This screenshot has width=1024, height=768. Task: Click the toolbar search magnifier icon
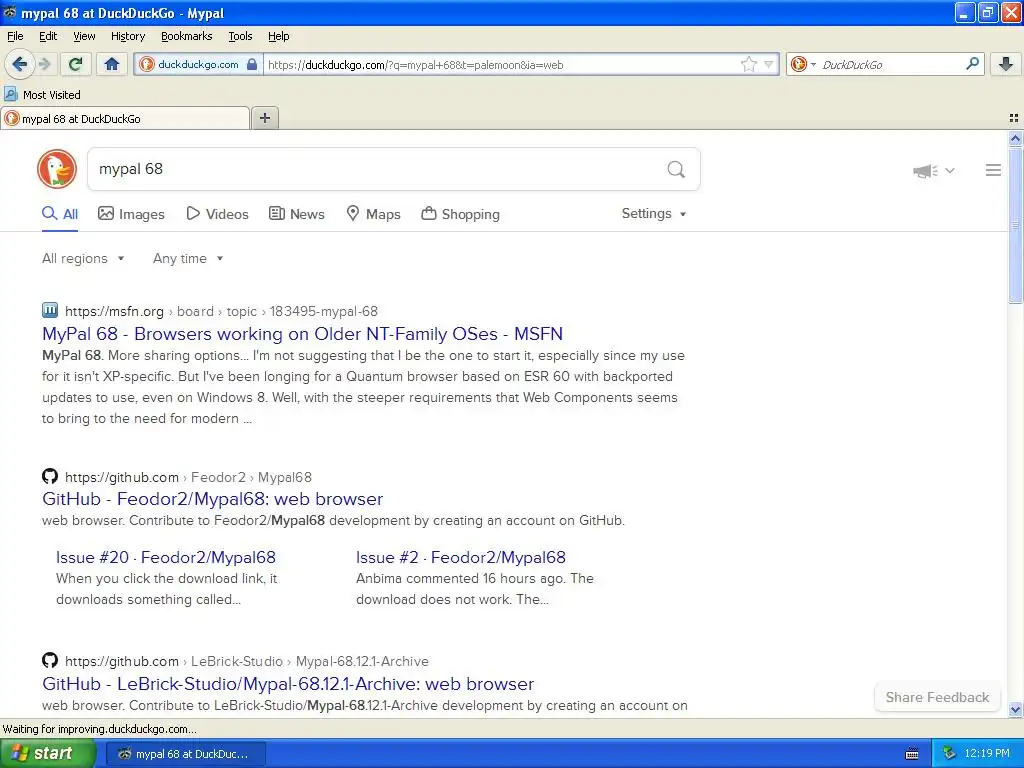tap(972, 63)
